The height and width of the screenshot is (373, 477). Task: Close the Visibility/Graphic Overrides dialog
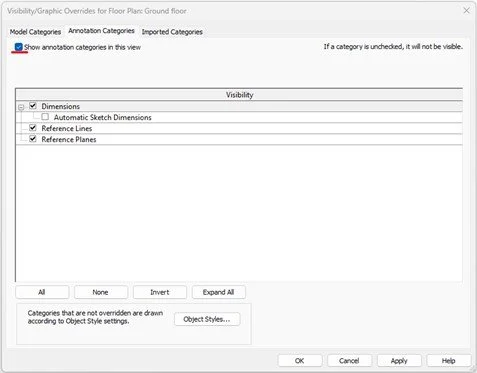pyautogui.click(x=466, y=11)
